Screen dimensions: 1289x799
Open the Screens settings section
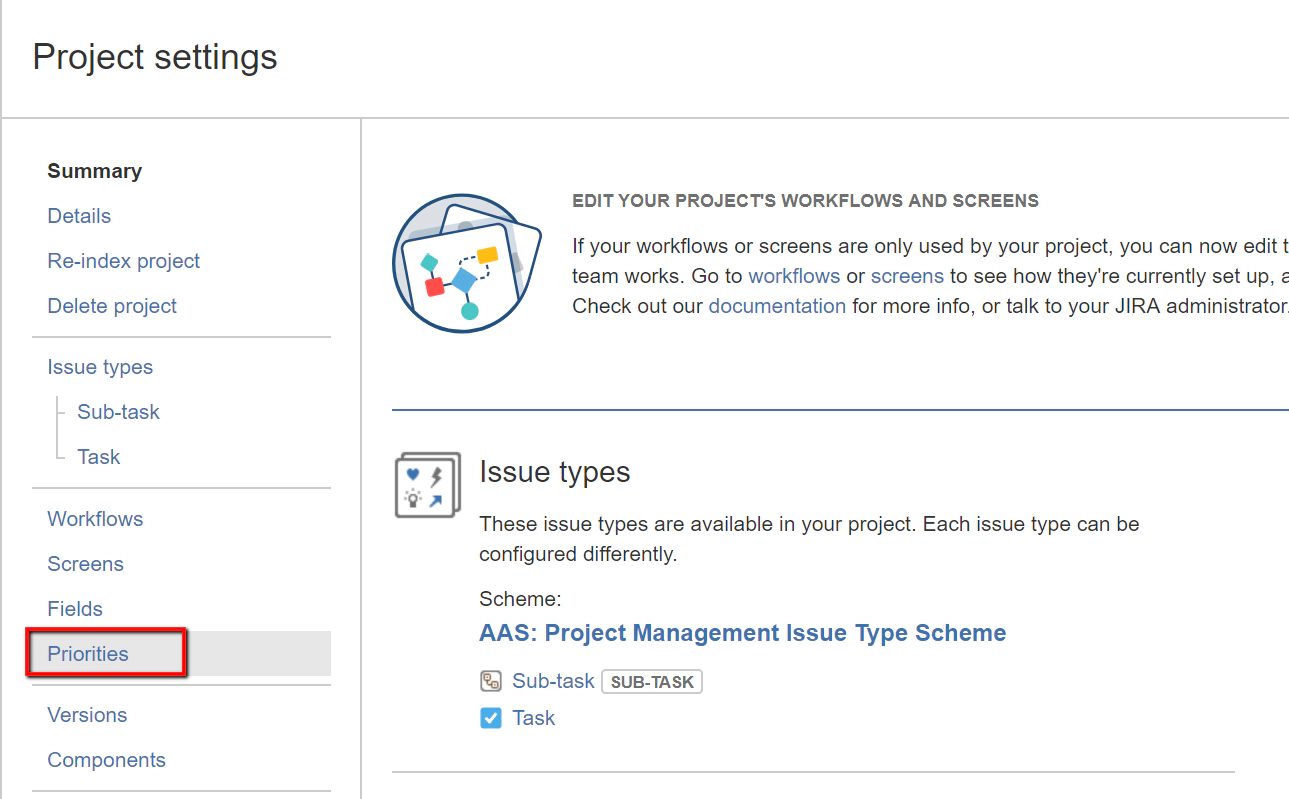pos(85,563)
